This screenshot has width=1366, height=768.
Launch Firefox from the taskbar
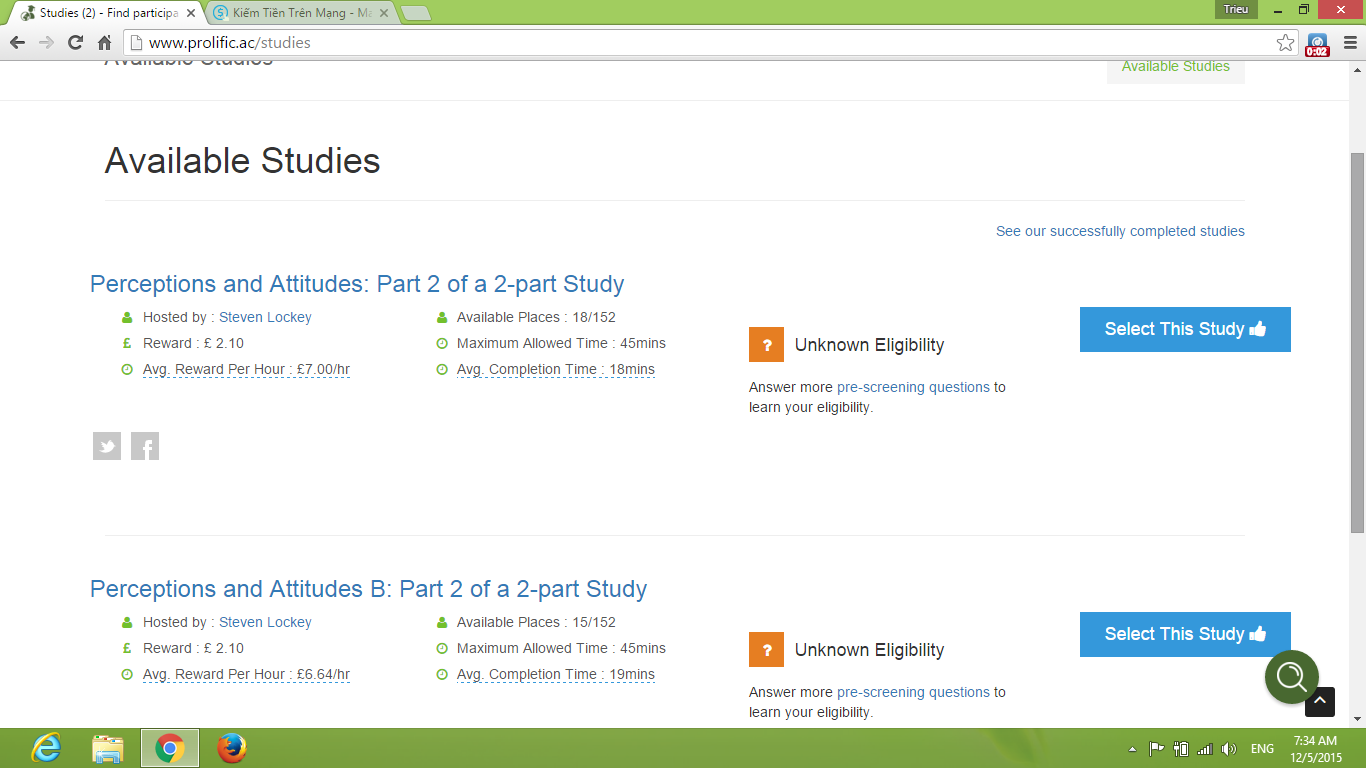(232, 748)
